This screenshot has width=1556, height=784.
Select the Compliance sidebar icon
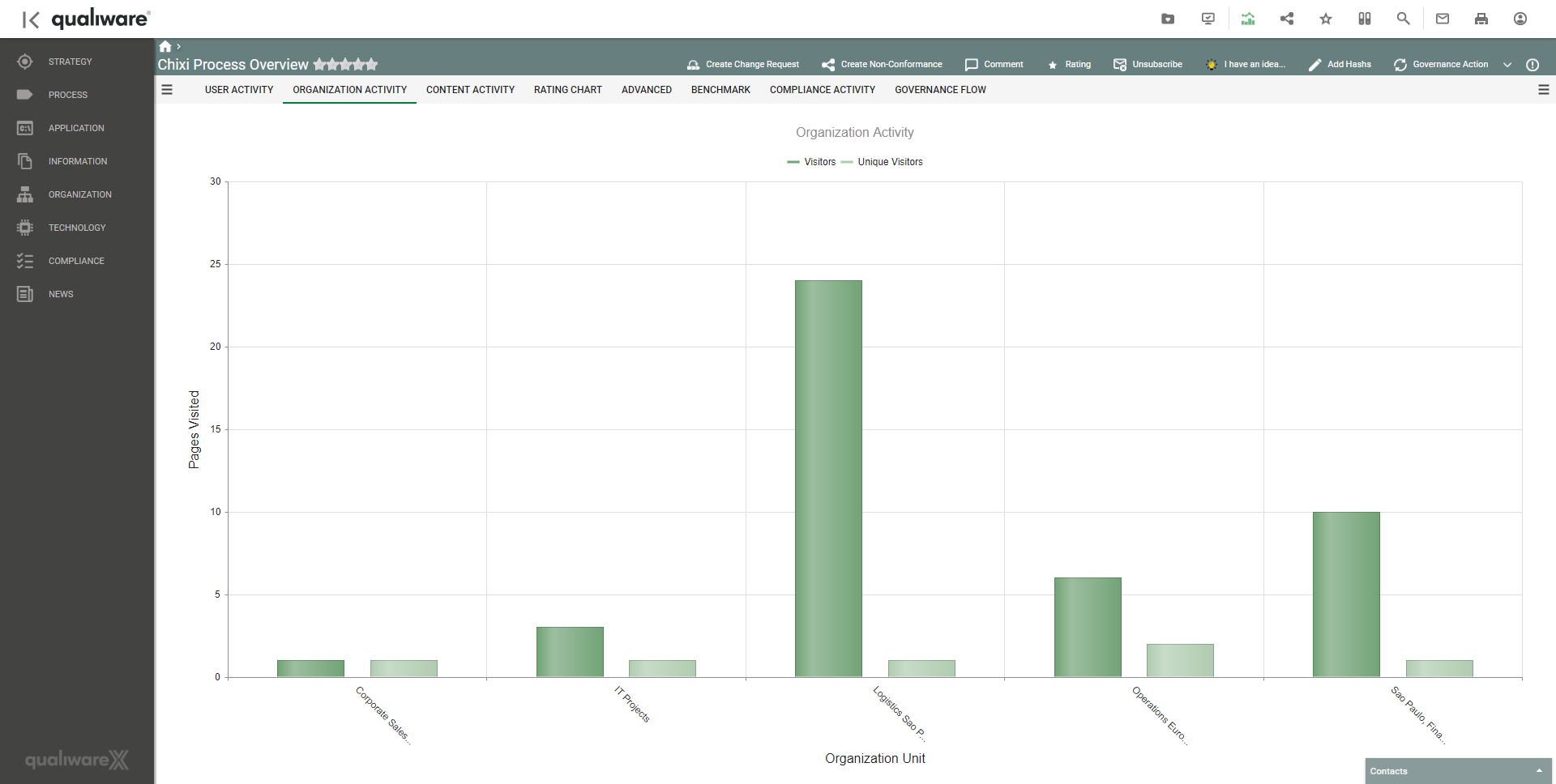coord(24,260)
